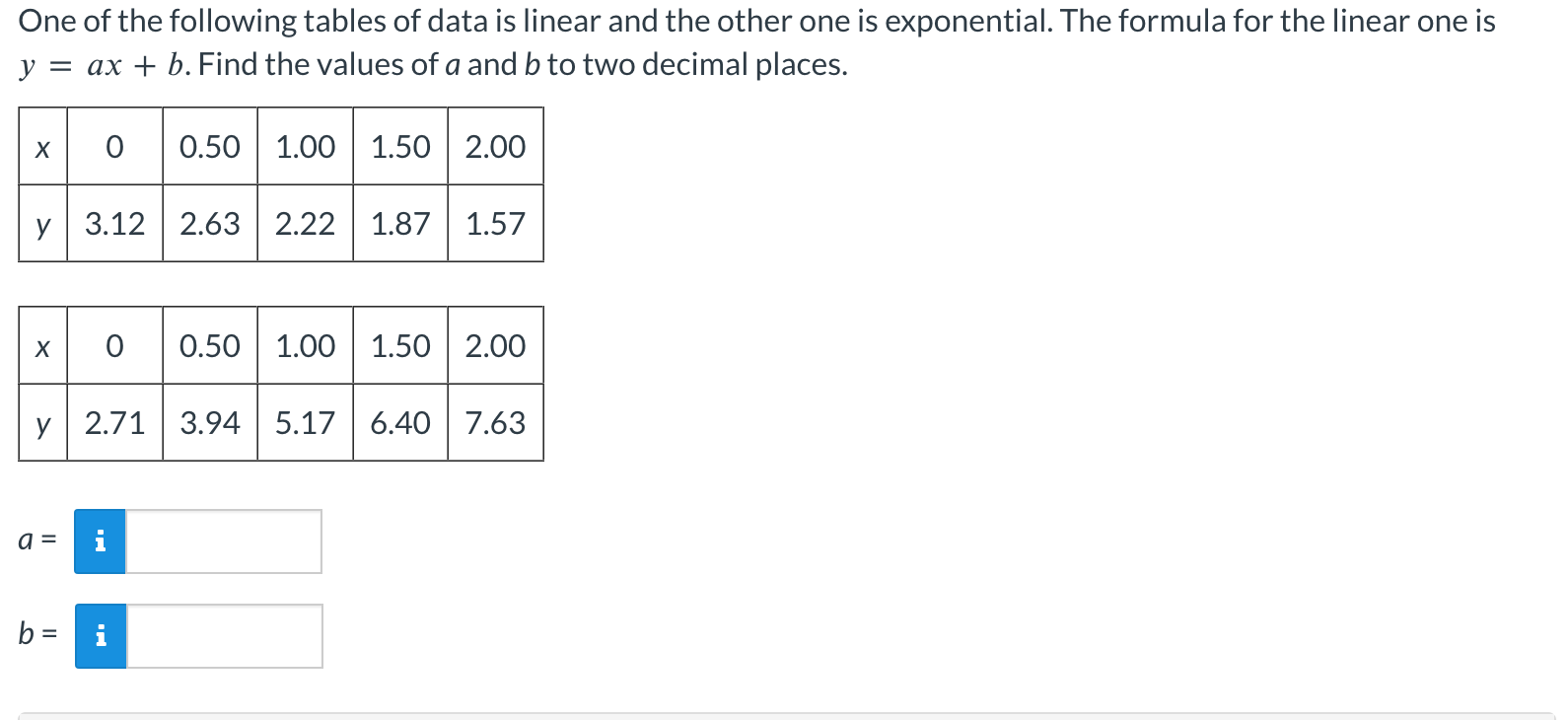Click the y value 1.57 in the first table
1568x720 pixels.
(x=494, y=224)
